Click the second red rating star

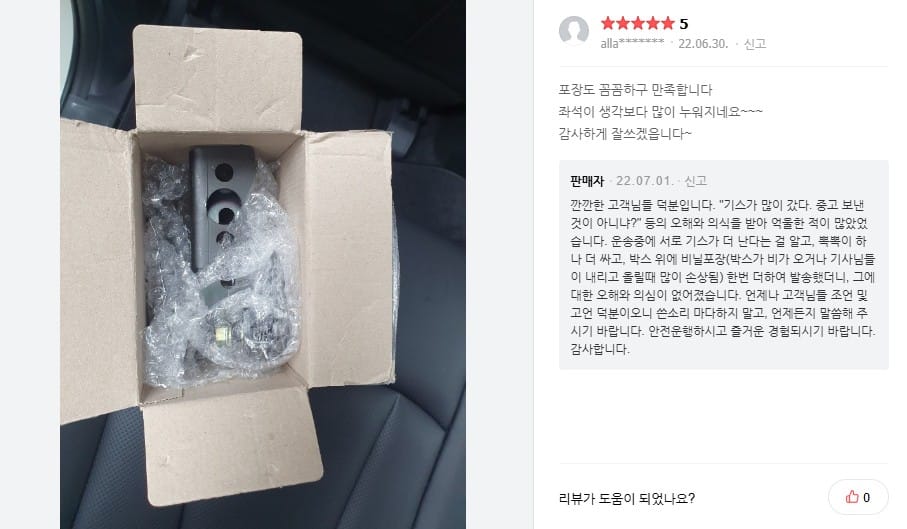point(622,23)
